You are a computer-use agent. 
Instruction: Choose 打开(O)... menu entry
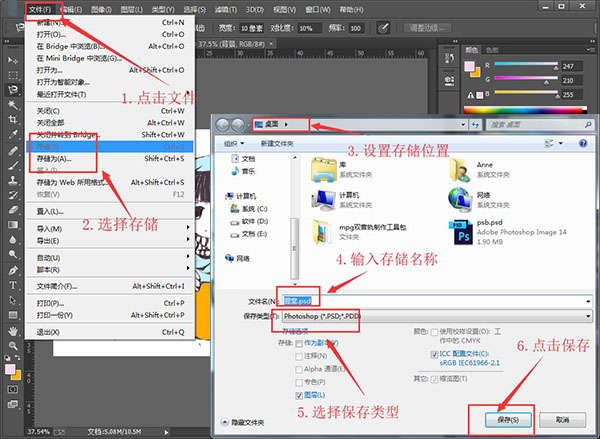coord(110,34)
